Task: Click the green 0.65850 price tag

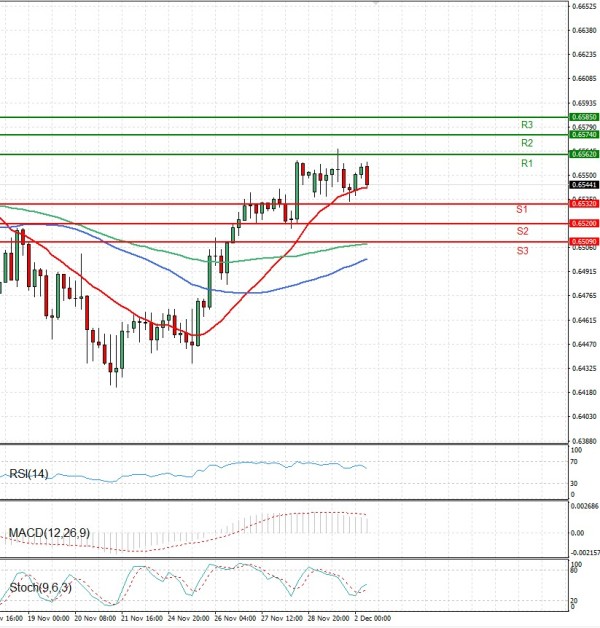Action: (x=584, y=117)
